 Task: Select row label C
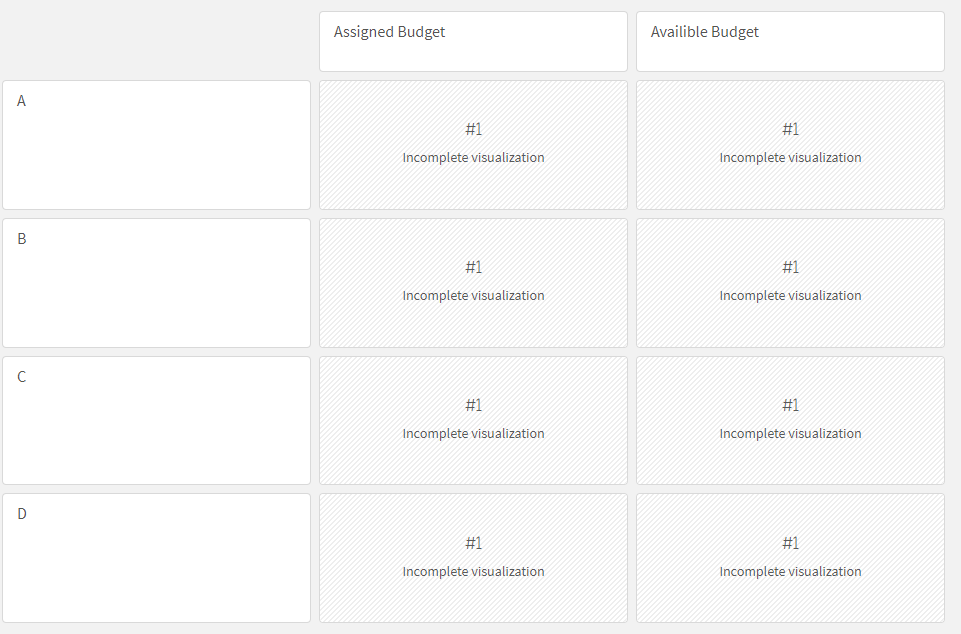point(21,376)
